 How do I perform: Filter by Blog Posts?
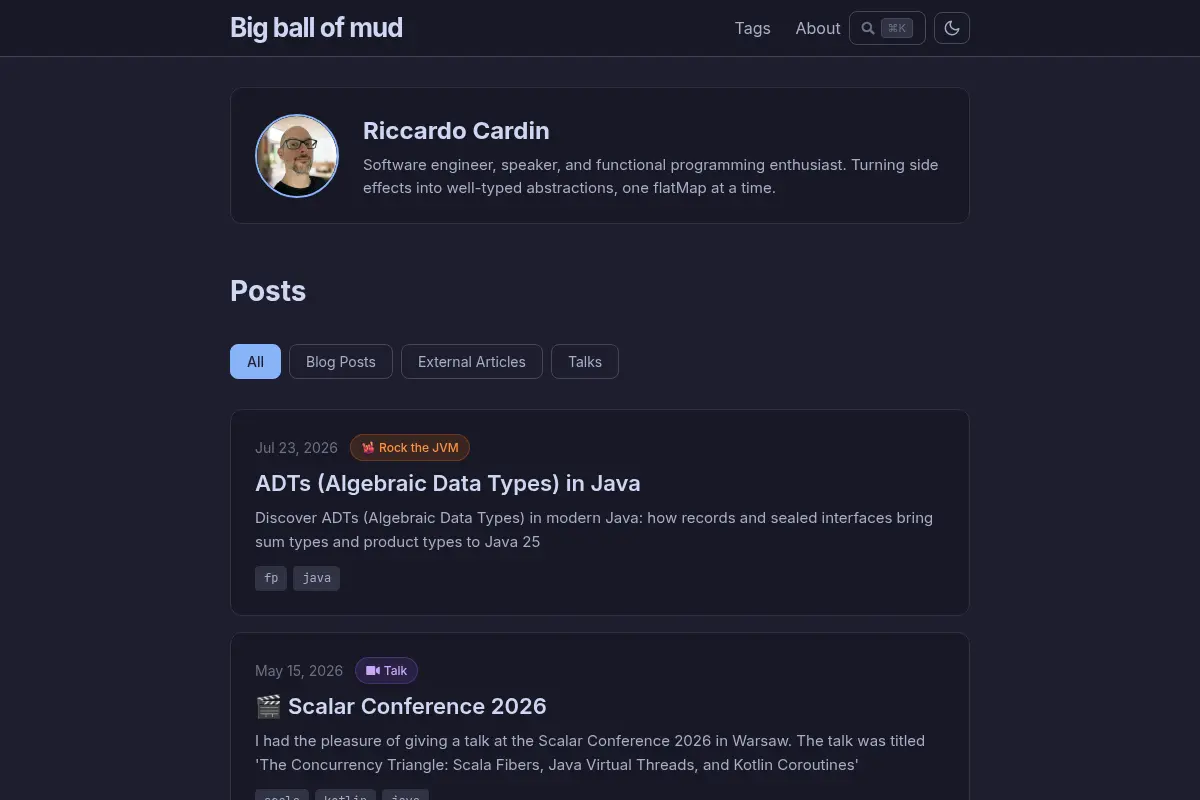[341, 362]
